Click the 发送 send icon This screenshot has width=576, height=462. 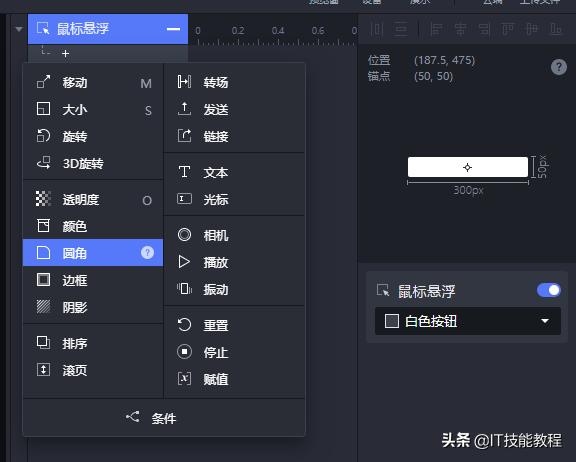(x=184, y=109)
